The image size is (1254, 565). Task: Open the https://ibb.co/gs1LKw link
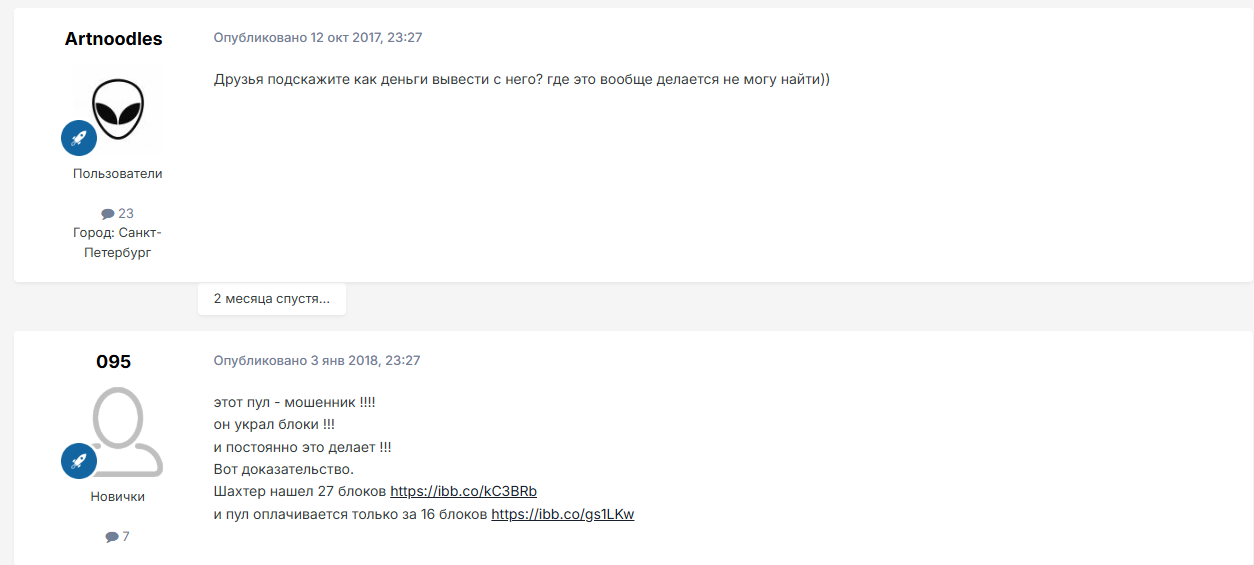tap(563, 515)
